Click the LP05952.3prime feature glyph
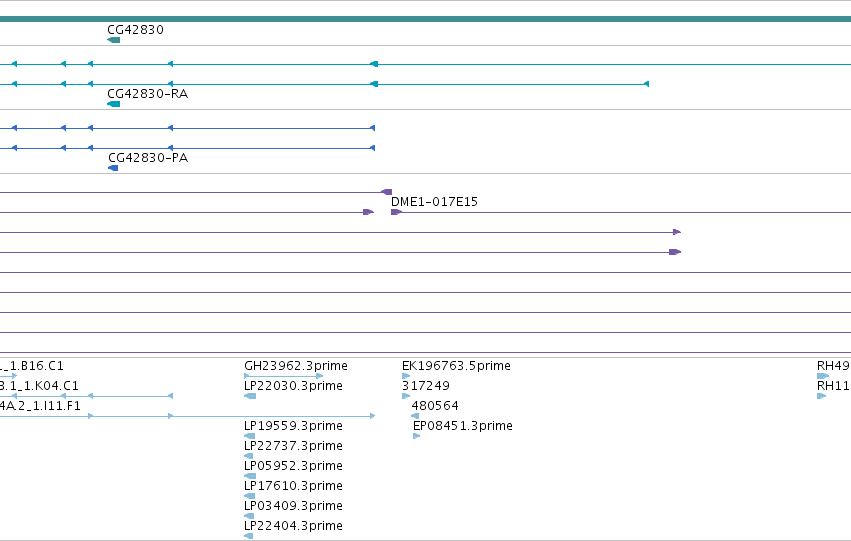The height and width of the screenshot is (541, 851). (250, 476)
